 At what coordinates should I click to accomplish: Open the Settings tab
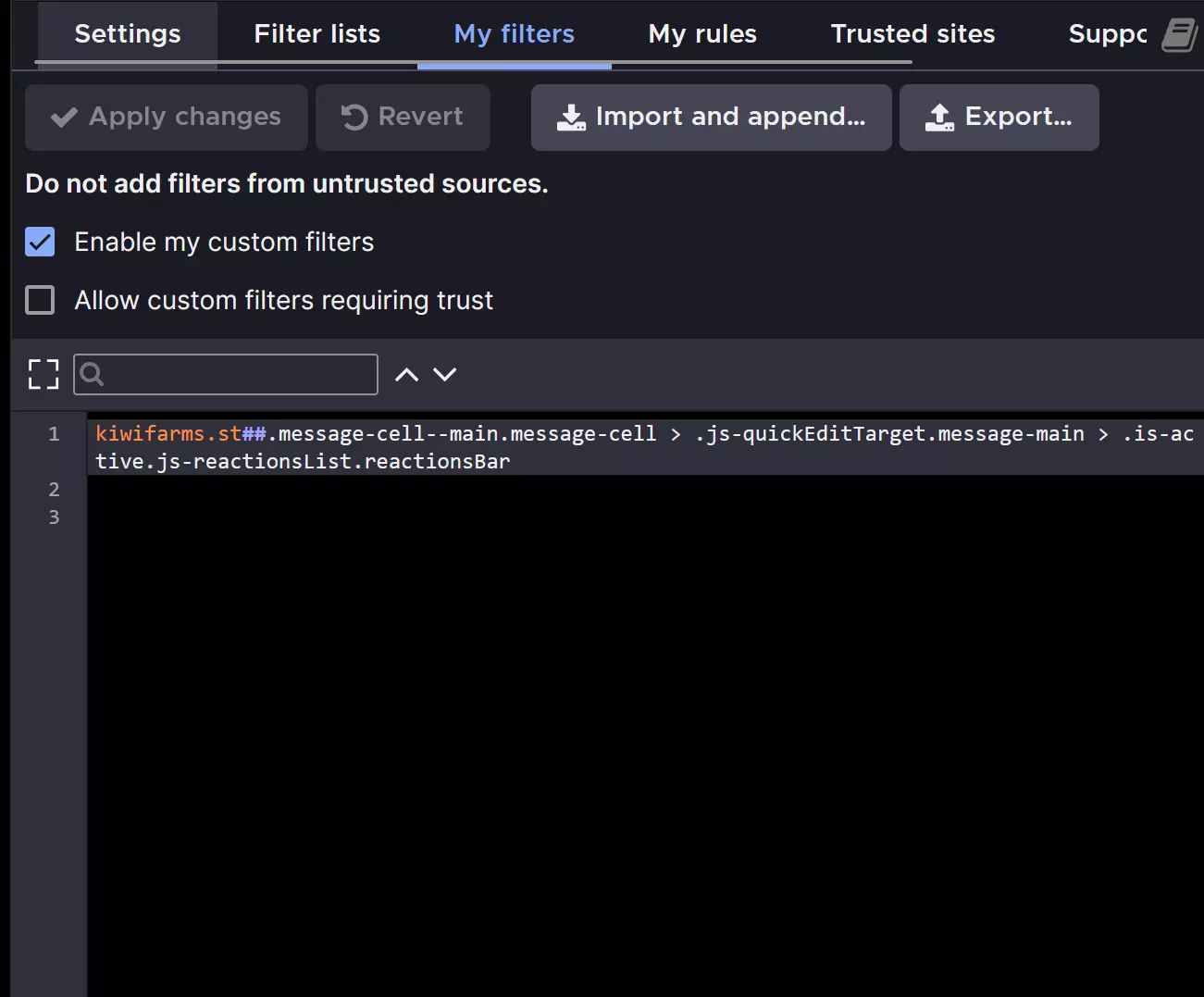[128, 34]
